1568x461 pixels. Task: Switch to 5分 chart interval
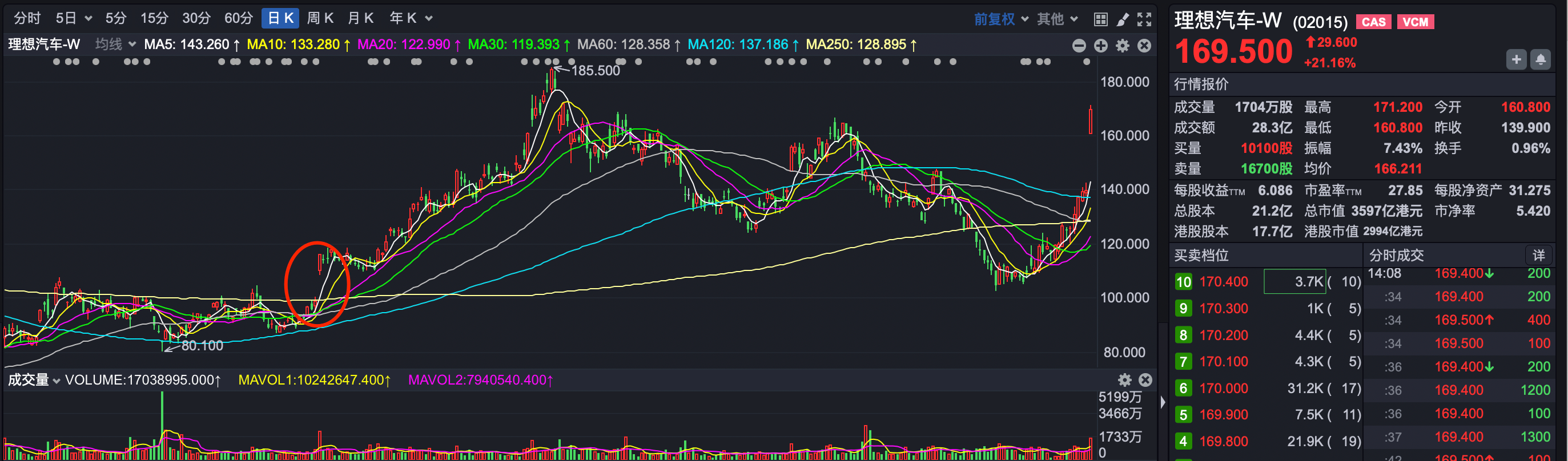(116, 18)
